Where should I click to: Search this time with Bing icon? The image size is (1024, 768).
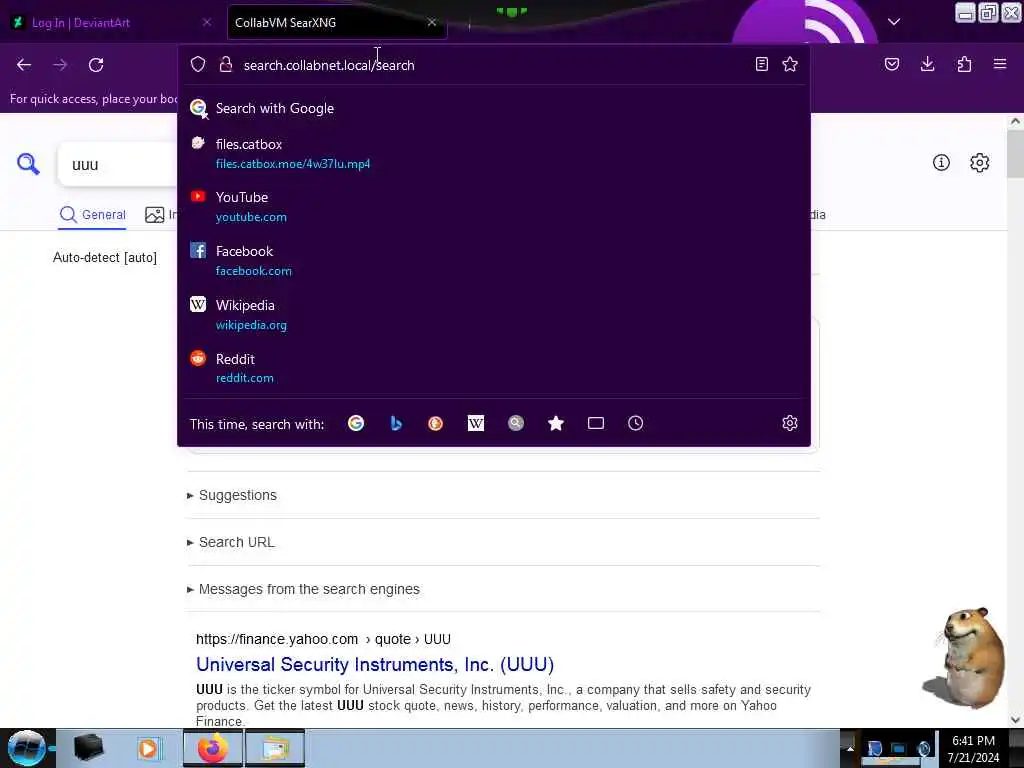[396, 423]
